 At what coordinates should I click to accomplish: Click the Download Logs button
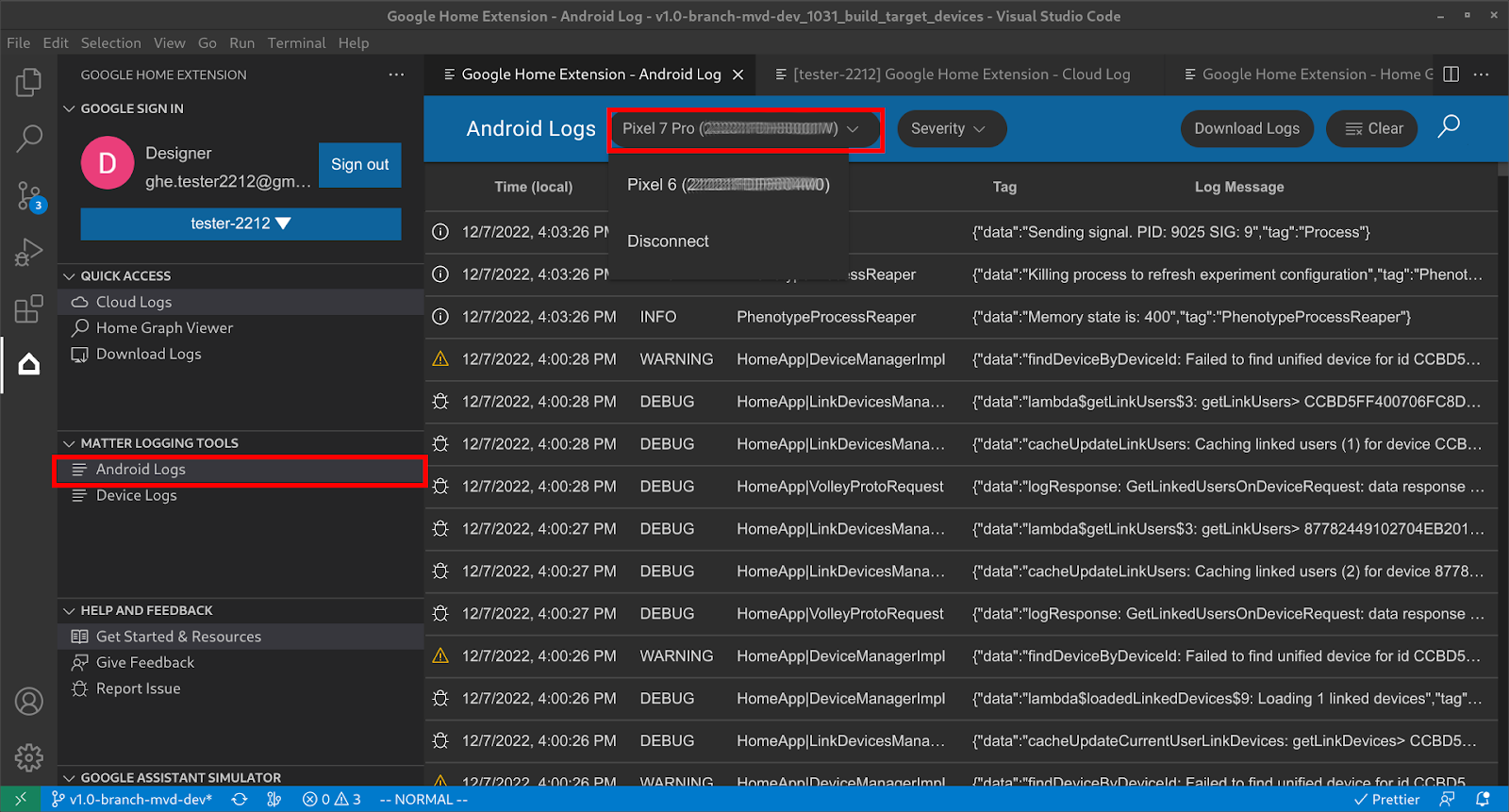click(x=1246, y=129)
